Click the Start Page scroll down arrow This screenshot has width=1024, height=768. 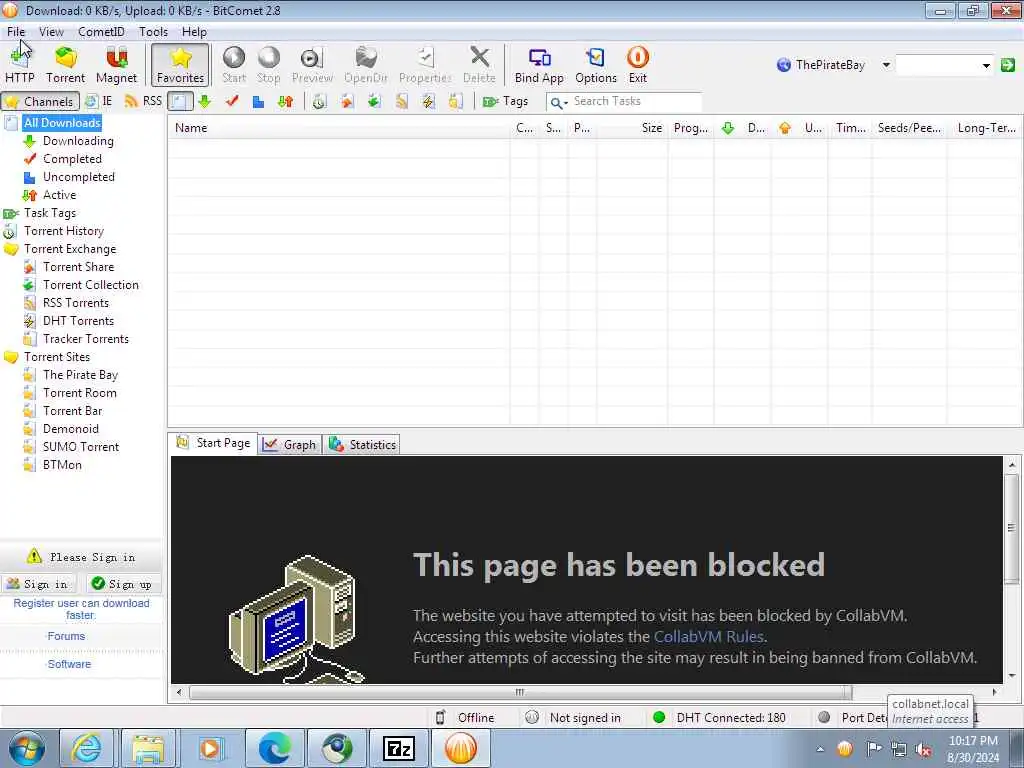pos(1012,675)
